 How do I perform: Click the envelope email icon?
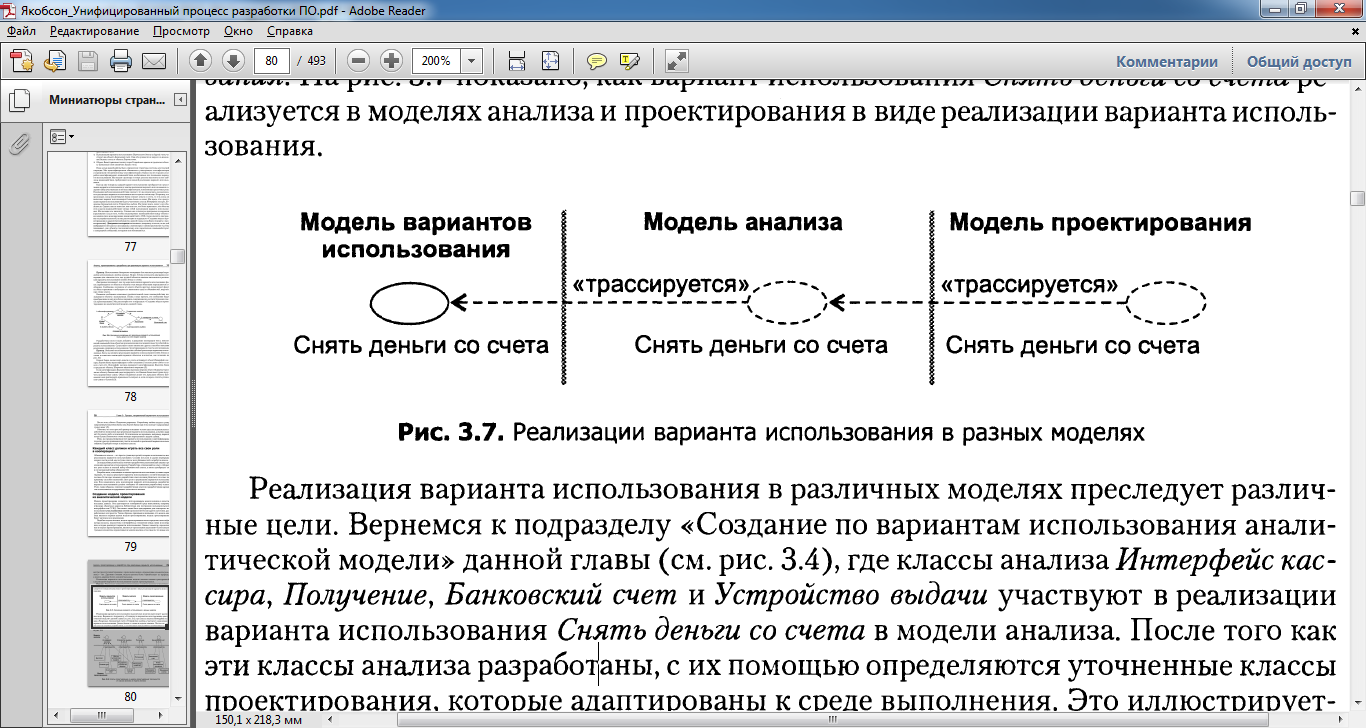tap(154, 60)
